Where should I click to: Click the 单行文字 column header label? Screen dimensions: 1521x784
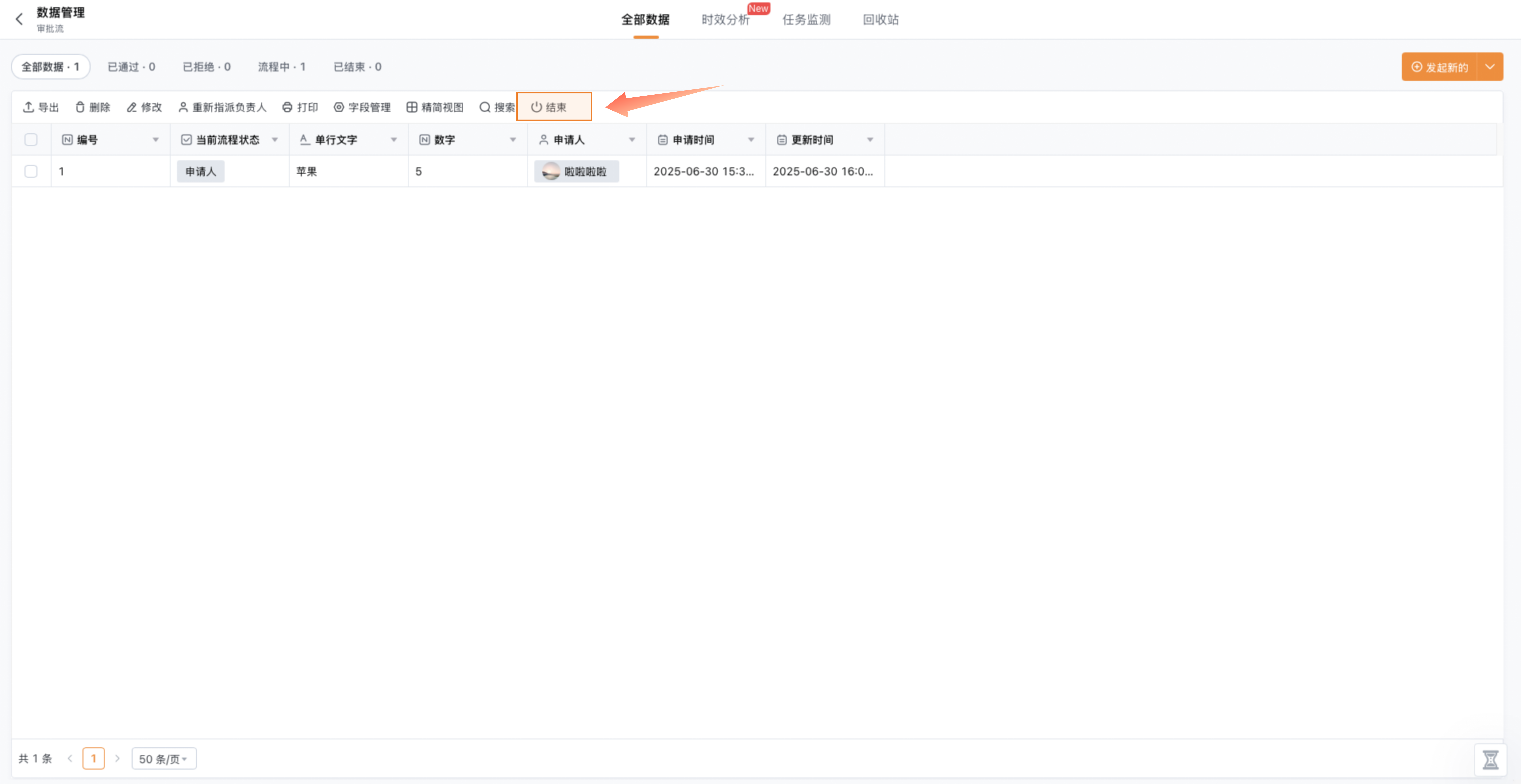pos(336,140)
